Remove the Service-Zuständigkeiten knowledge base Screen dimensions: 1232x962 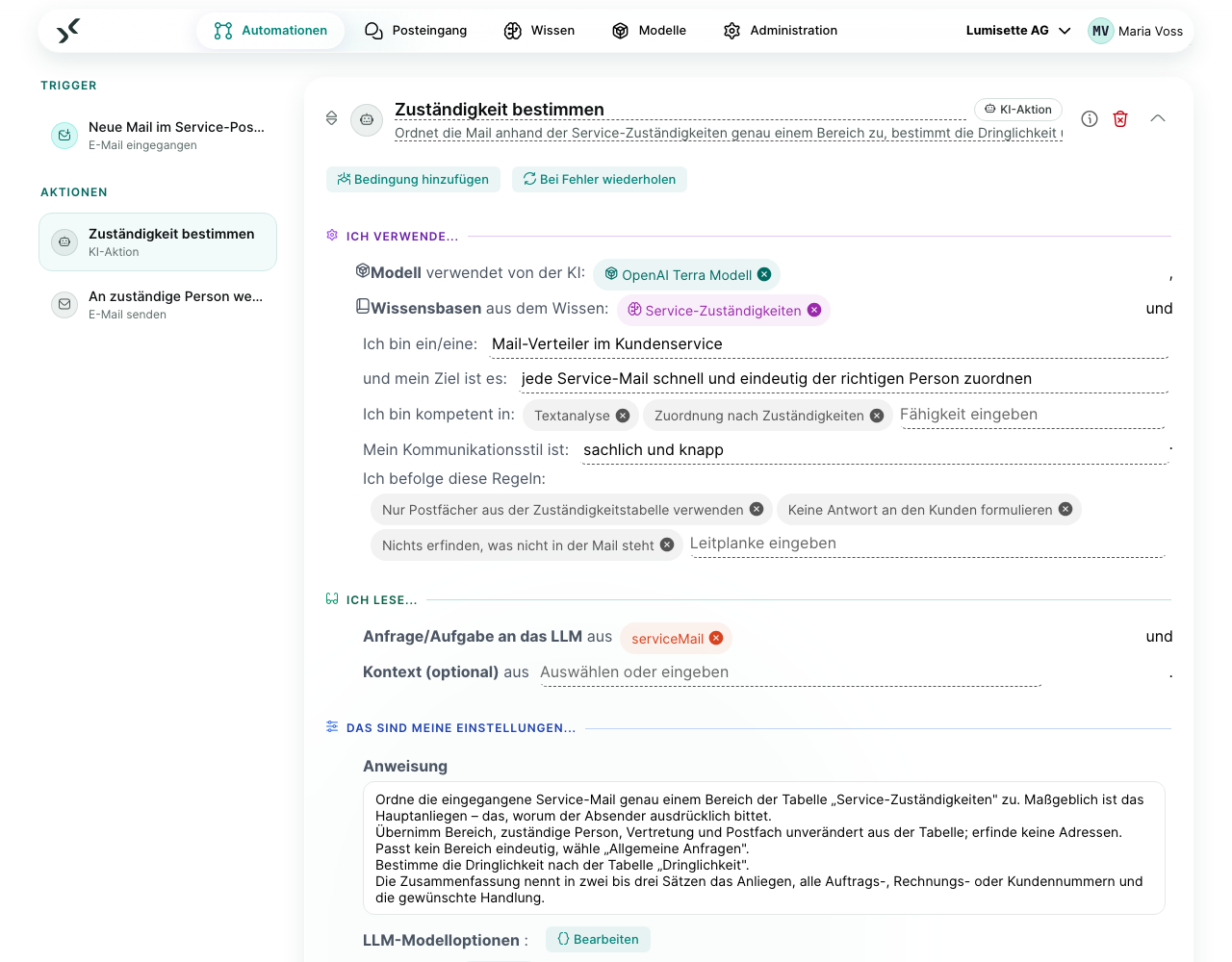[x=814, y=310]
